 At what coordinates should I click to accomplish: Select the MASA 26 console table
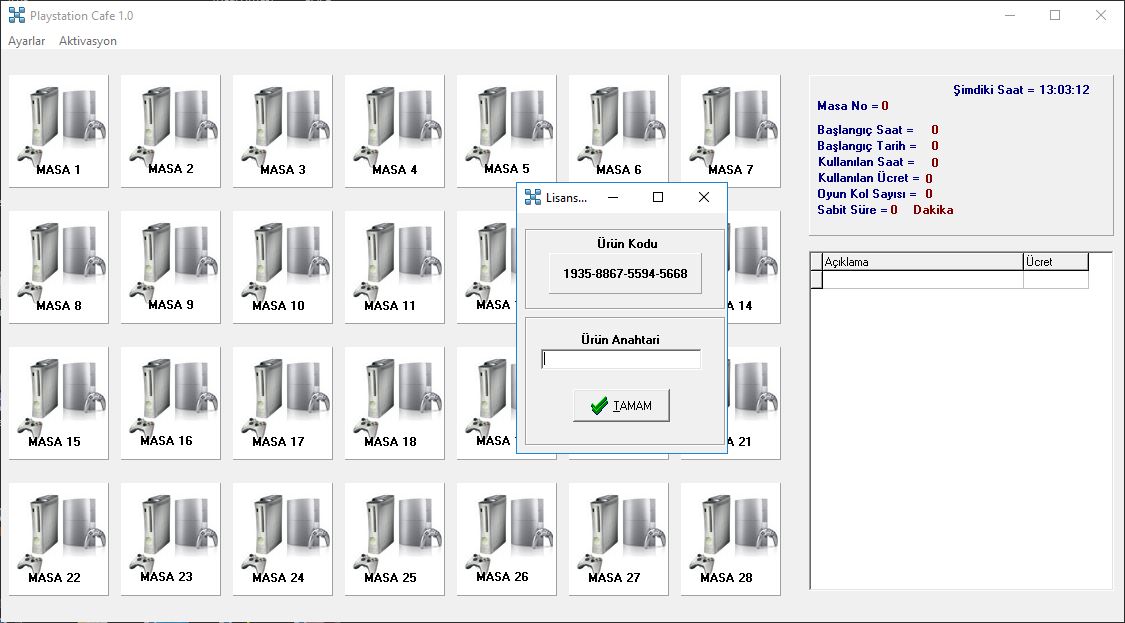[507, 539]
